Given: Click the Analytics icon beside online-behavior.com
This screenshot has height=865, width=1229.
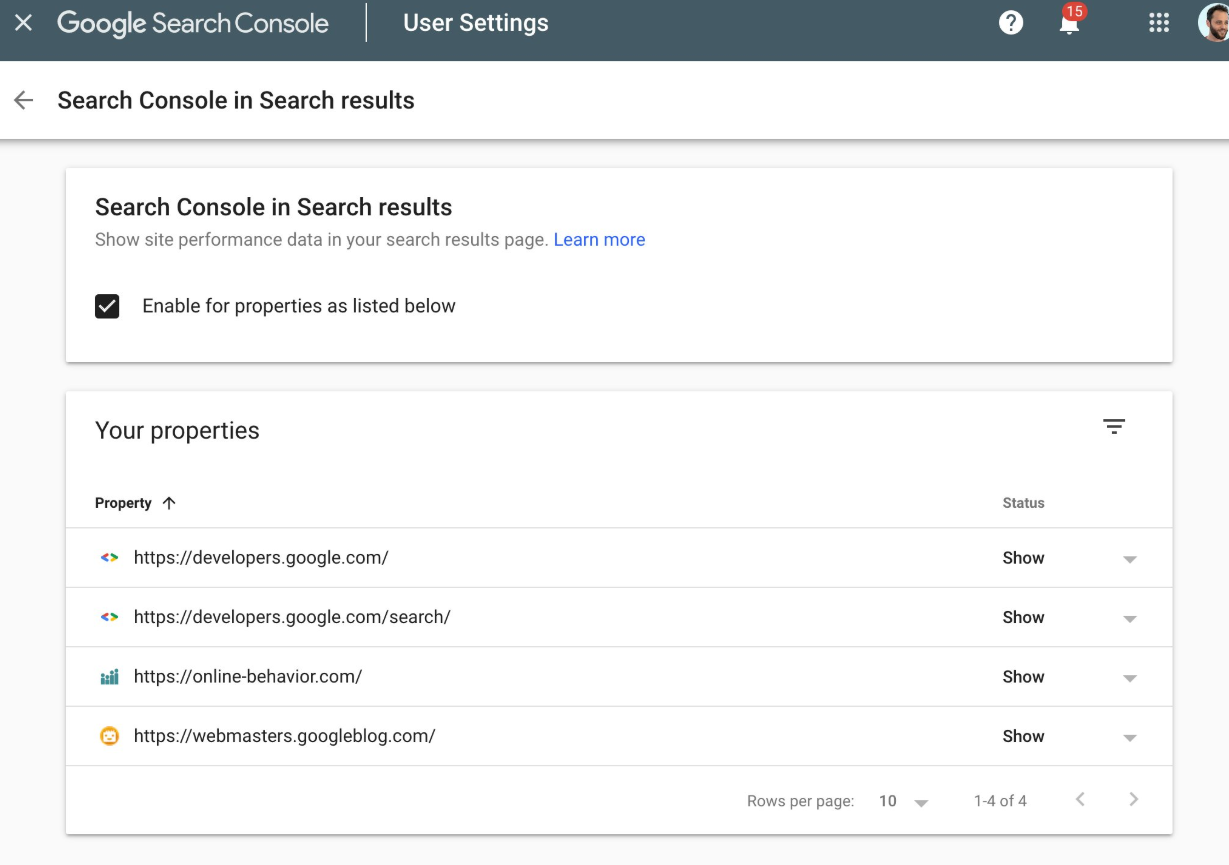Looking at the screenshot, I should 110,676.
